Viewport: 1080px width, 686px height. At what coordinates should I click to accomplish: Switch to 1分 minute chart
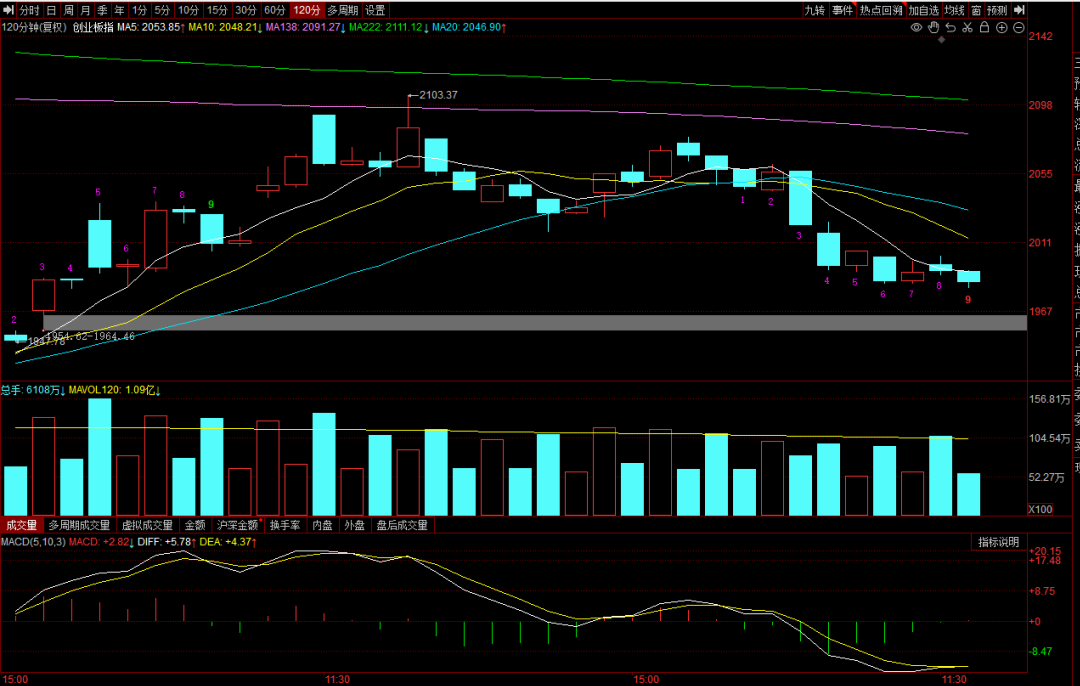(x=140, y=10)
